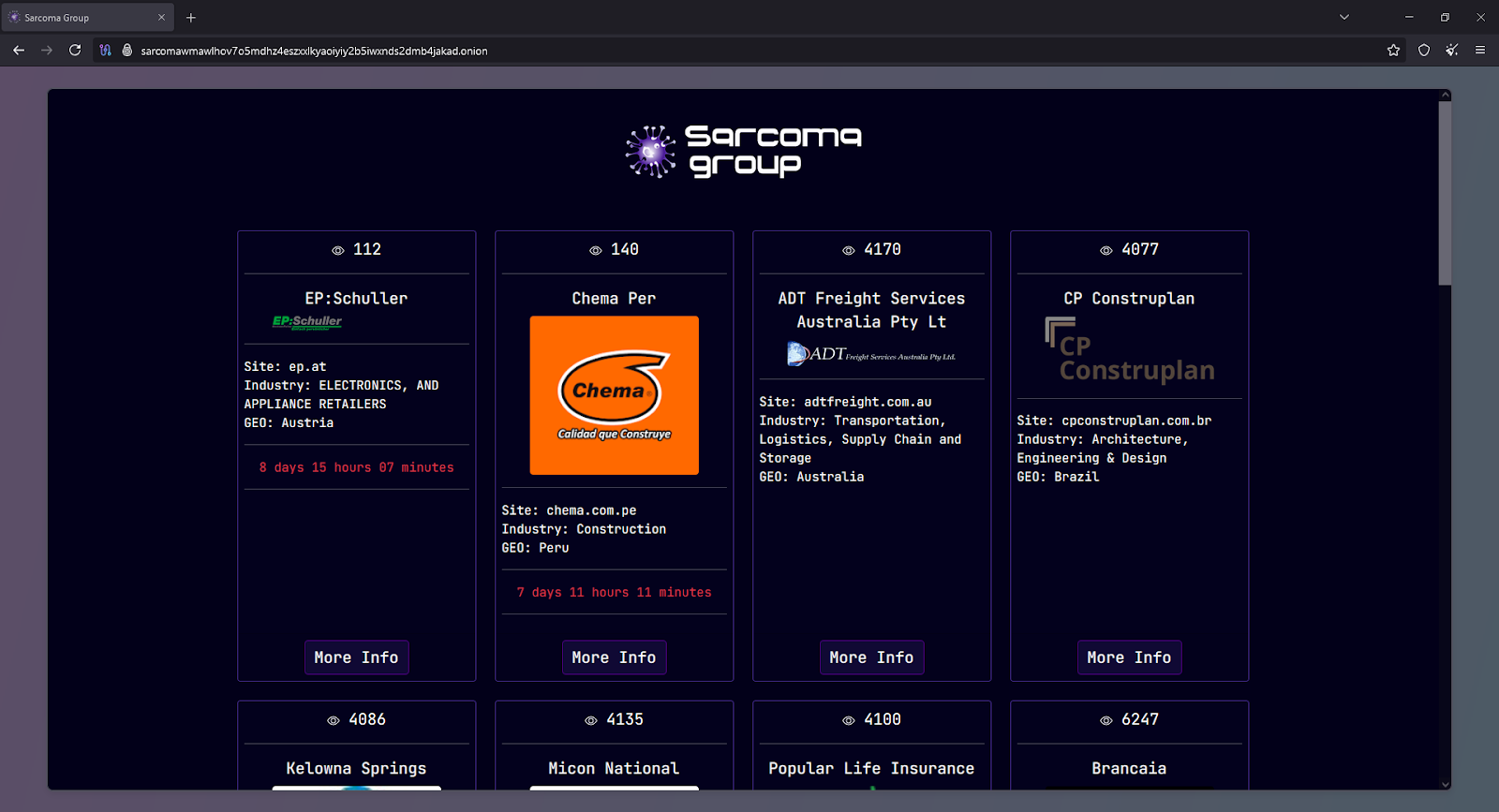Click the ADT Freight Services logo

click(x=871, y=353)
